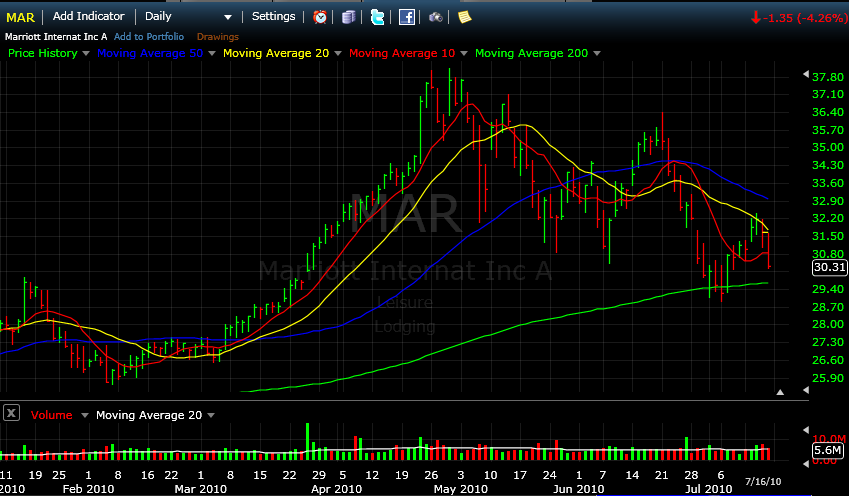
Task: Open the Daily timeframe dropdown
Action: [228, 17]
